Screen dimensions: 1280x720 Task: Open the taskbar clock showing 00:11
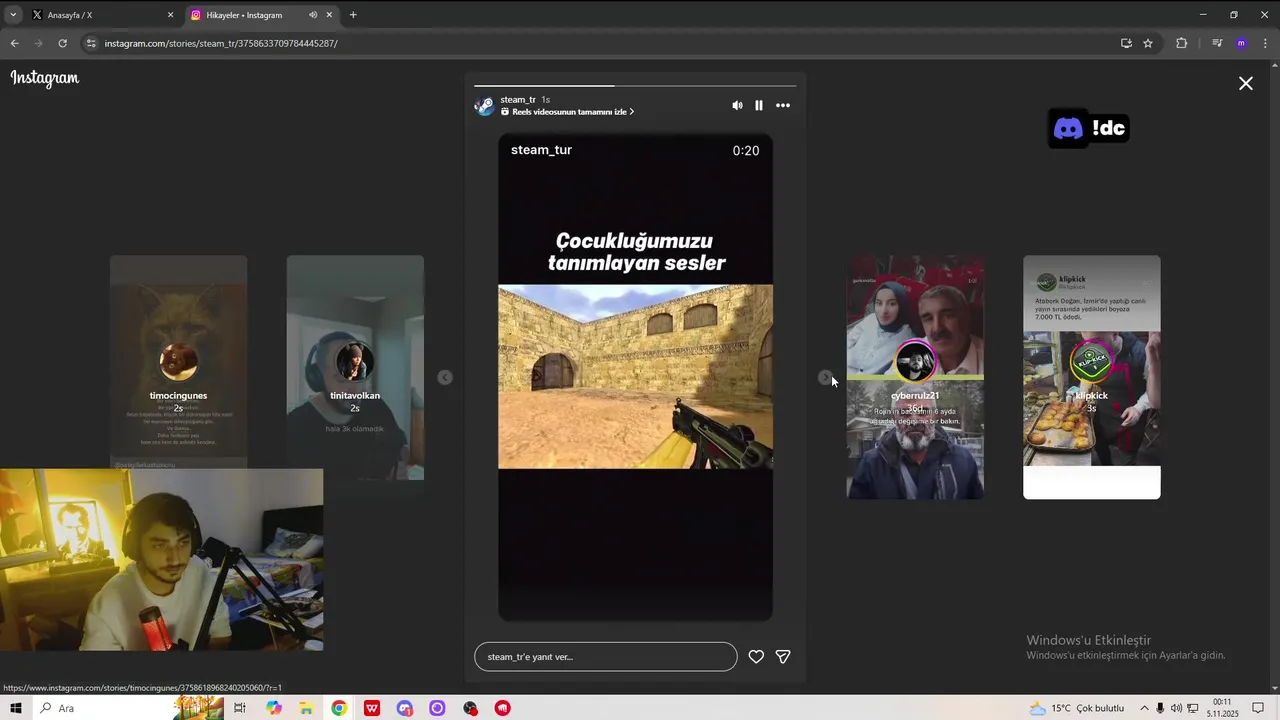coord(1222,708)
